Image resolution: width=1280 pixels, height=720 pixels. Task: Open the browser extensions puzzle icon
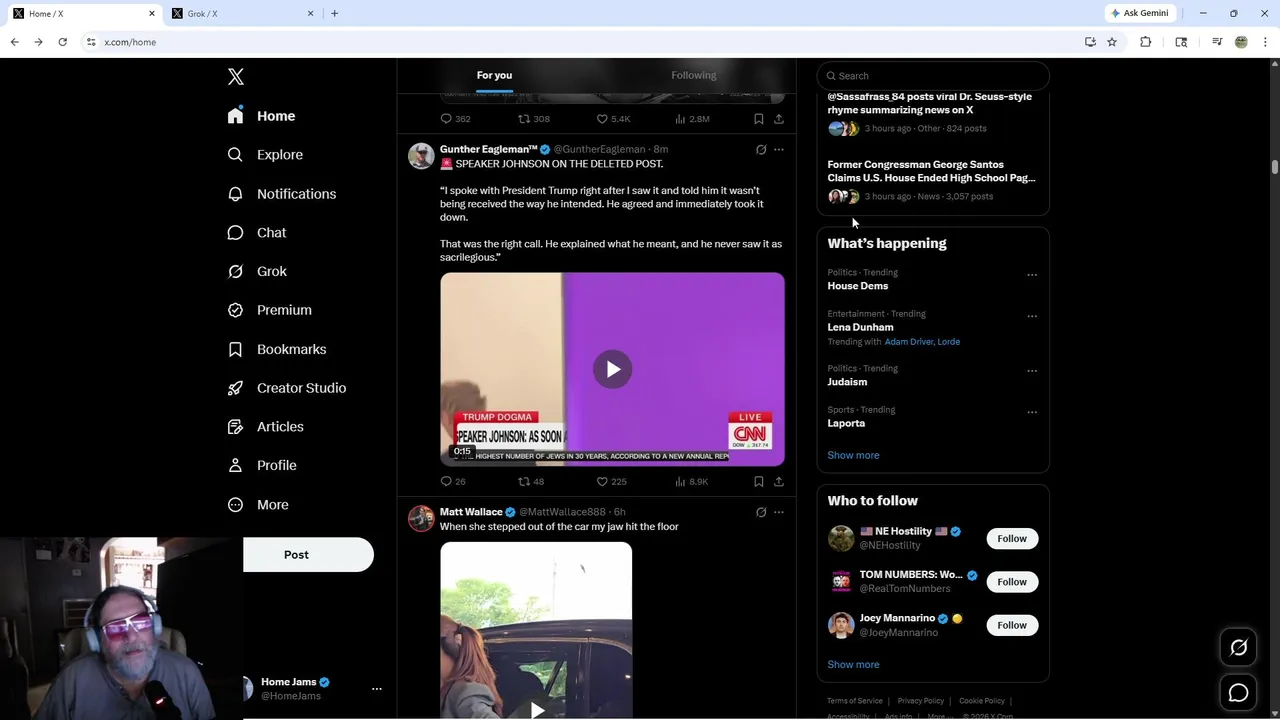(x=1146, y=42)
